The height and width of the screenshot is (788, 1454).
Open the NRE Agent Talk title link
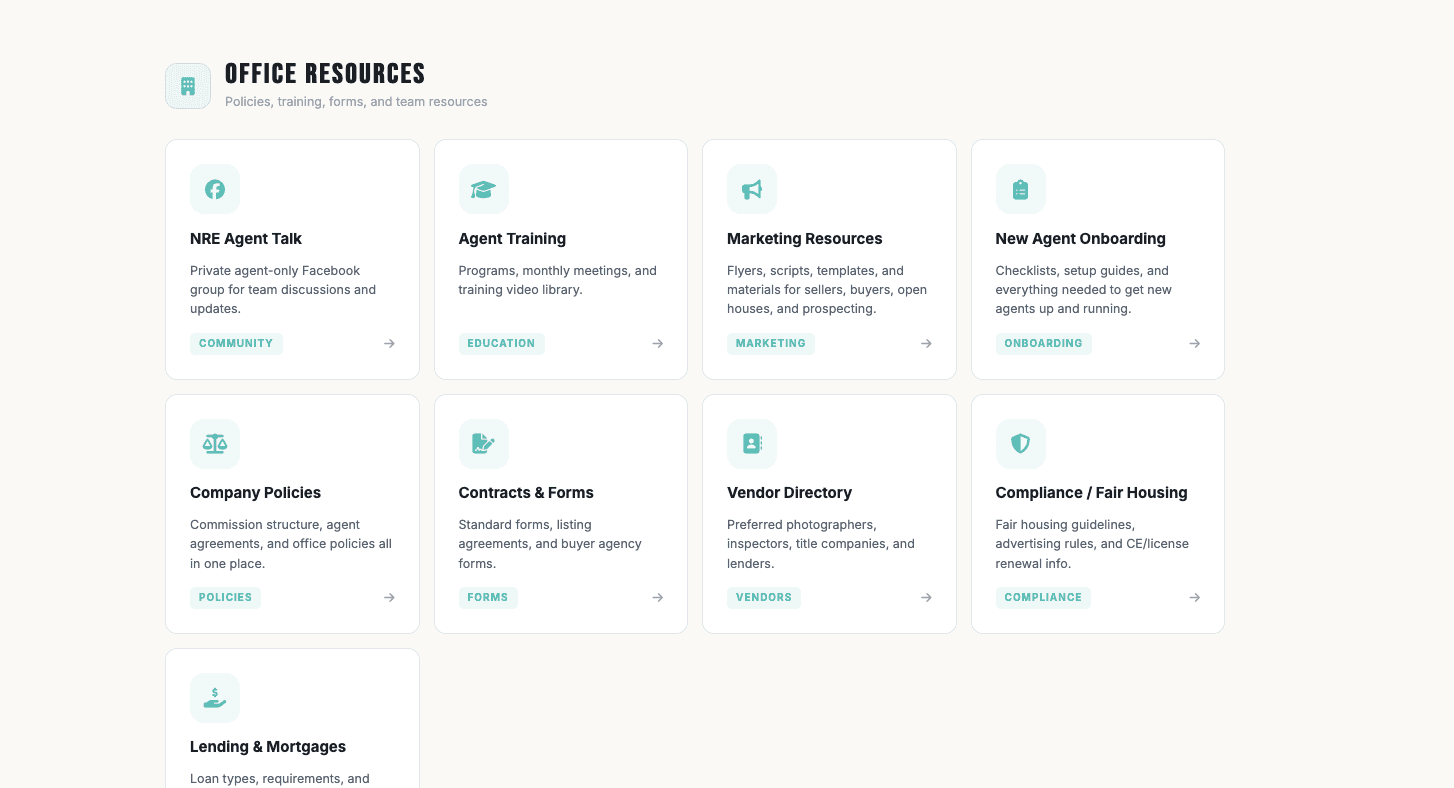click(x=246, y=239)
